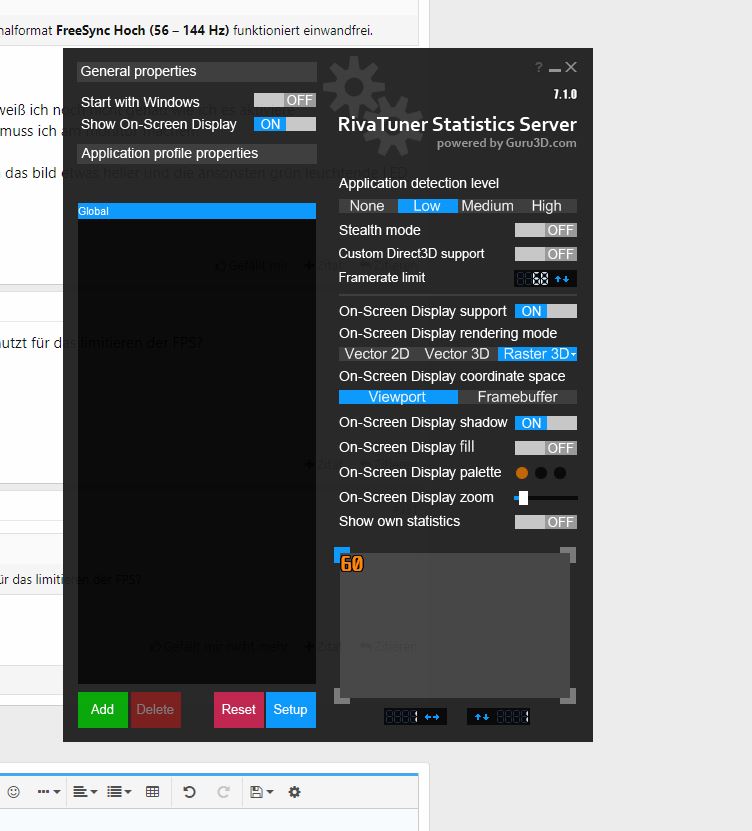Viewport: 752px width, 831px height.
Task: Enable Stealth mode switch
Action: (x=545, y=230)
